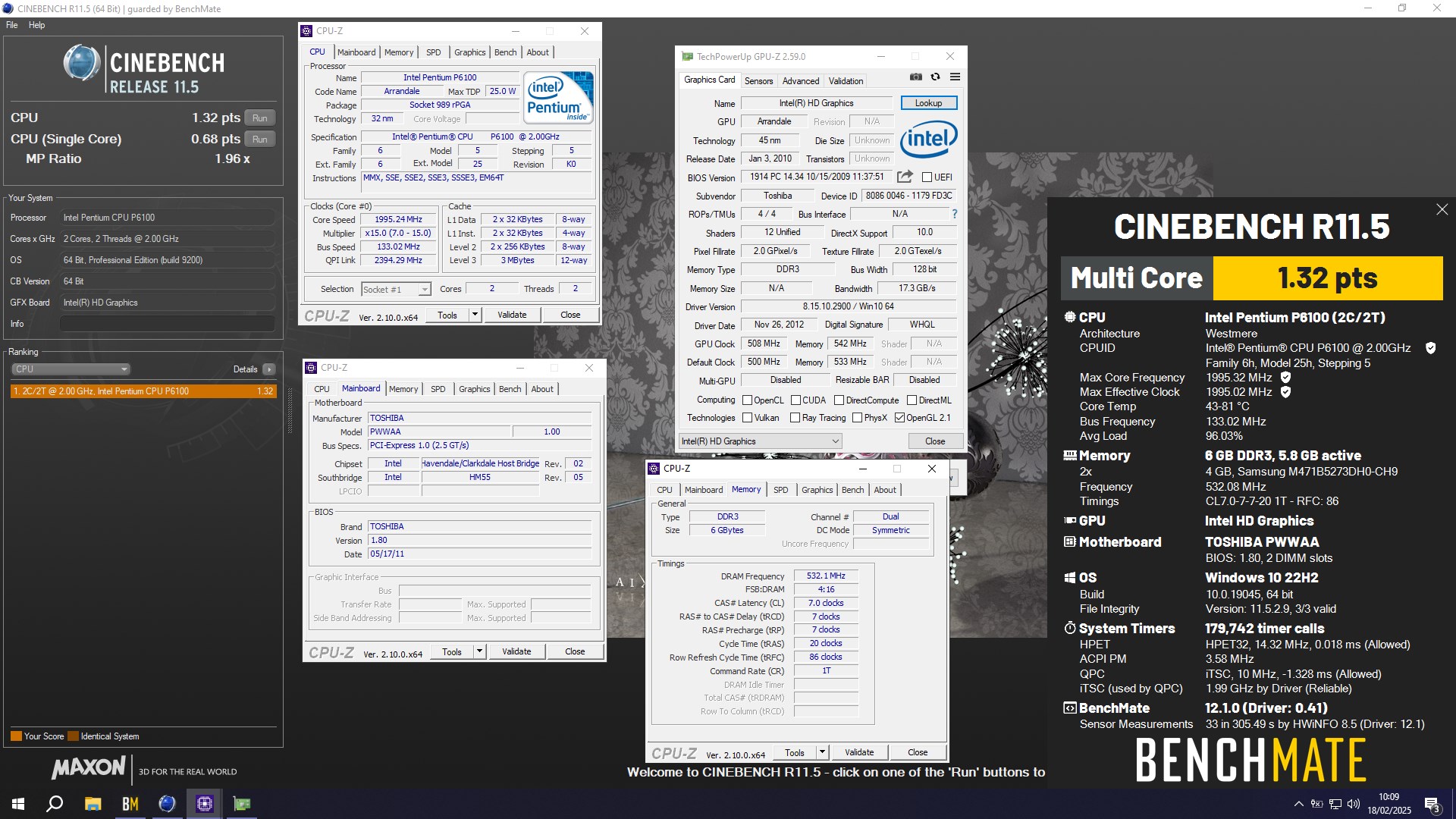This screenshot has width=1456, height=819.
Task: Click the BenchMate BM taskbar icon
Action: 130,804
